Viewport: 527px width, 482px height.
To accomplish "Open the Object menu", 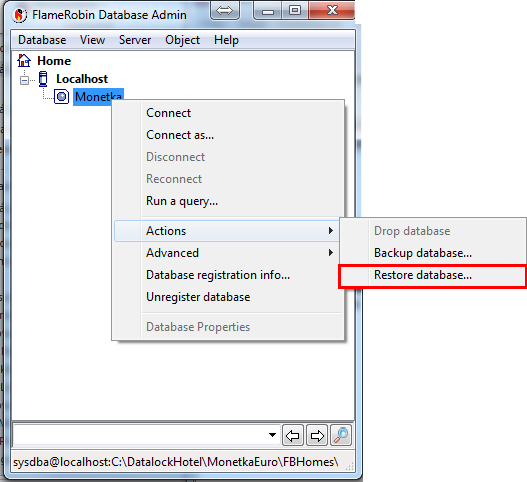I will click(x=183, y=40).
